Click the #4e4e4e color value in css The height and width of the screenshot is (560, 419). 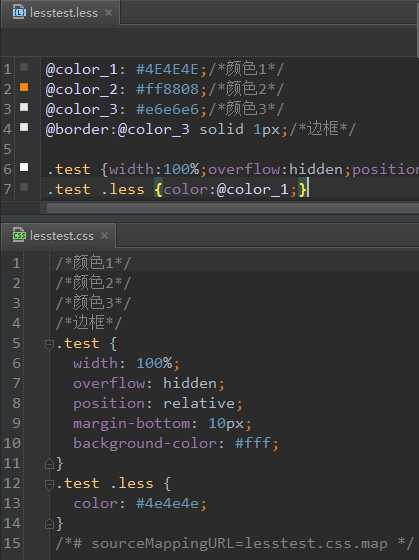click(167, 504)
